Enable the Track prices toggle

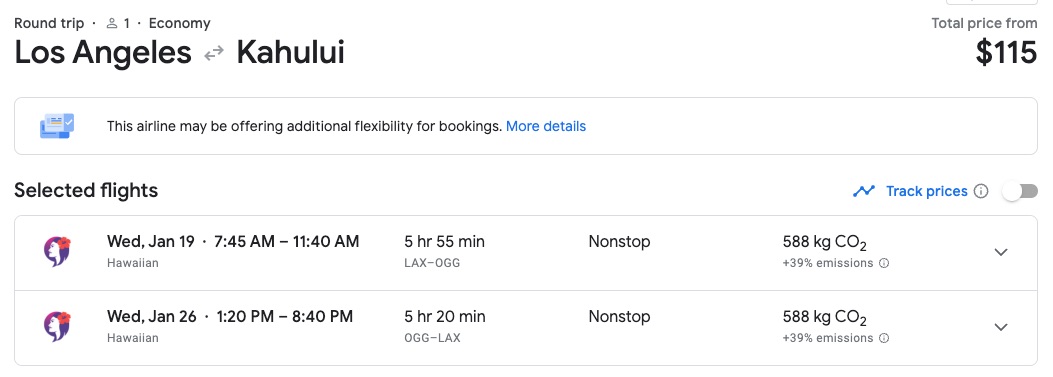pyautogui.click(x=1019, y=192)
